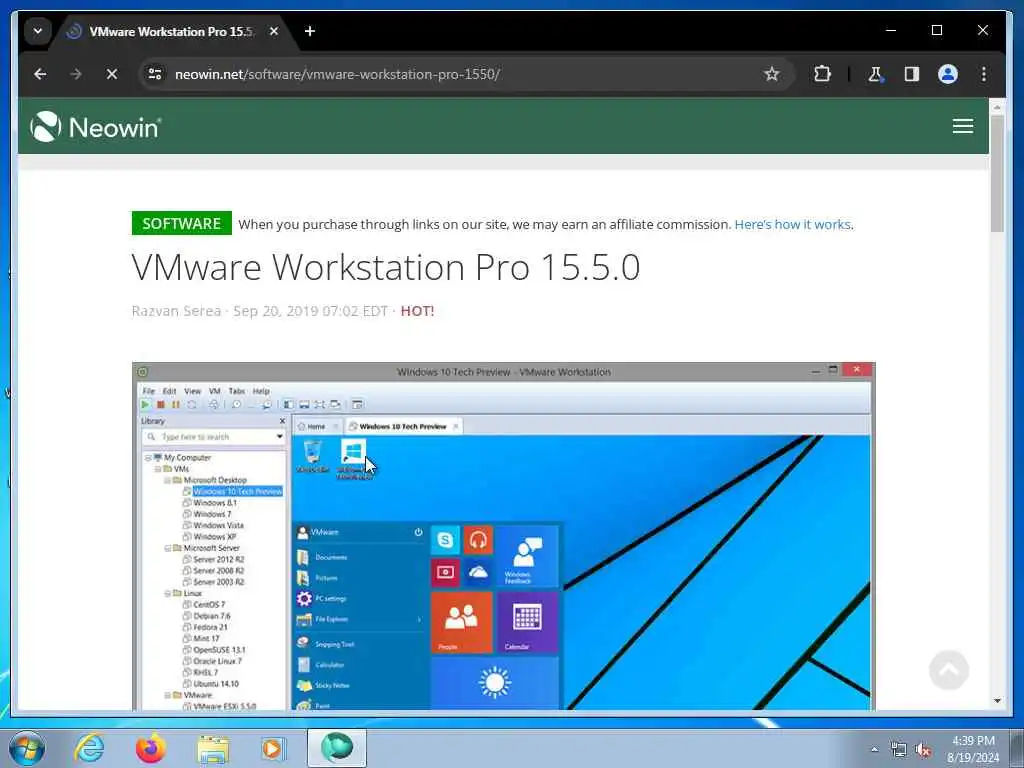1024x768 pixels.
Task: Click the taskbar clock showing 4:39 PM
Action: click(972, 749)
